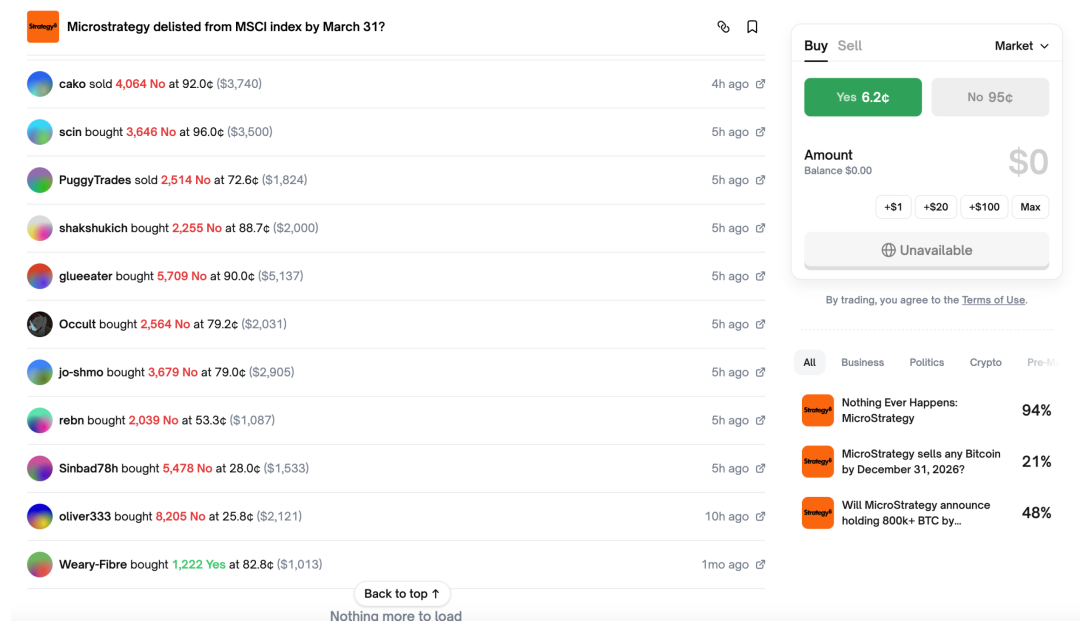Click the market title heading text
Image resolution: width=1080 pixels, height=624 pixels.
pos(226,27)
